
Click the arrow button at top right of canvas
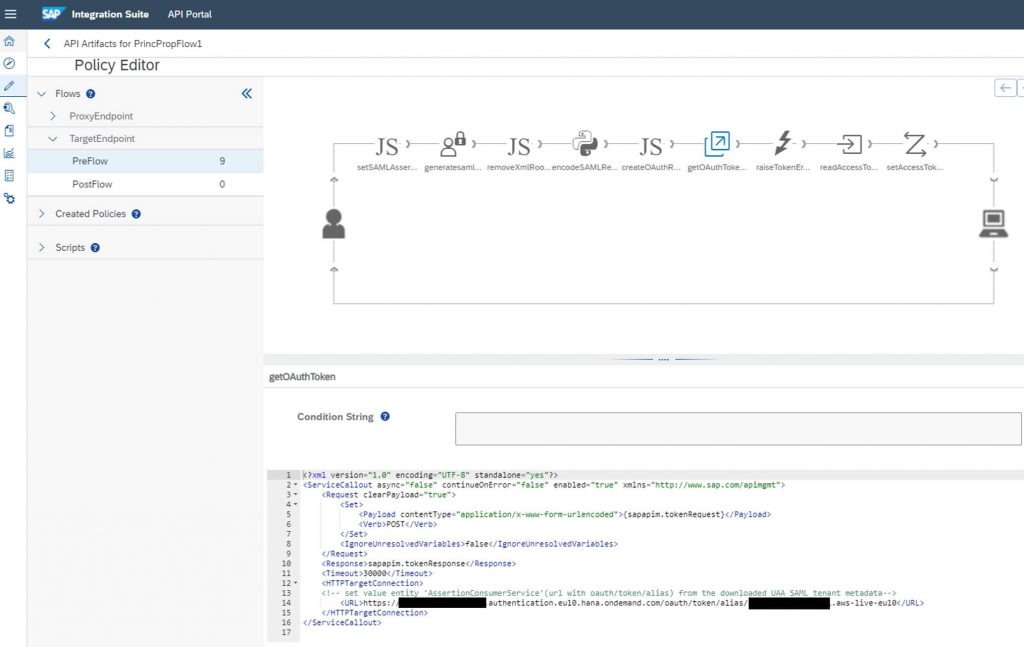click(1005, 87)
